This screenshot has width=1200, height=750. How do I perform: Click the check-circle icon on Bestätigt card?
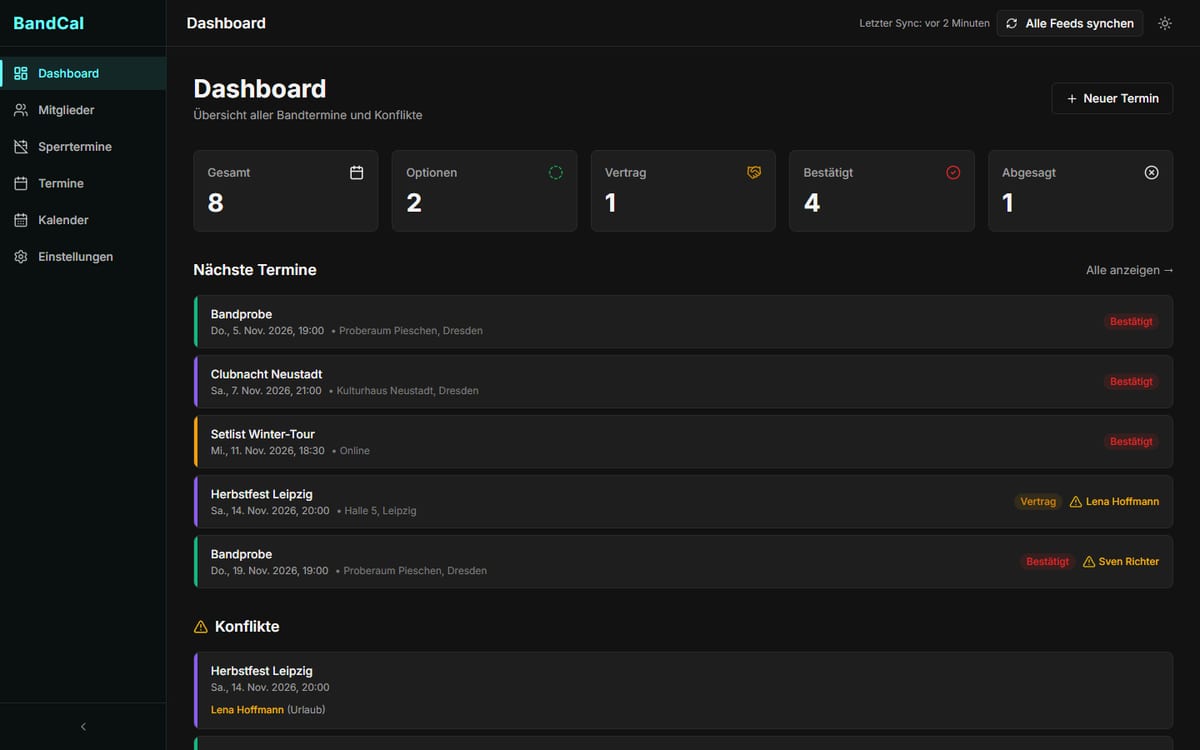coord(953,173)
